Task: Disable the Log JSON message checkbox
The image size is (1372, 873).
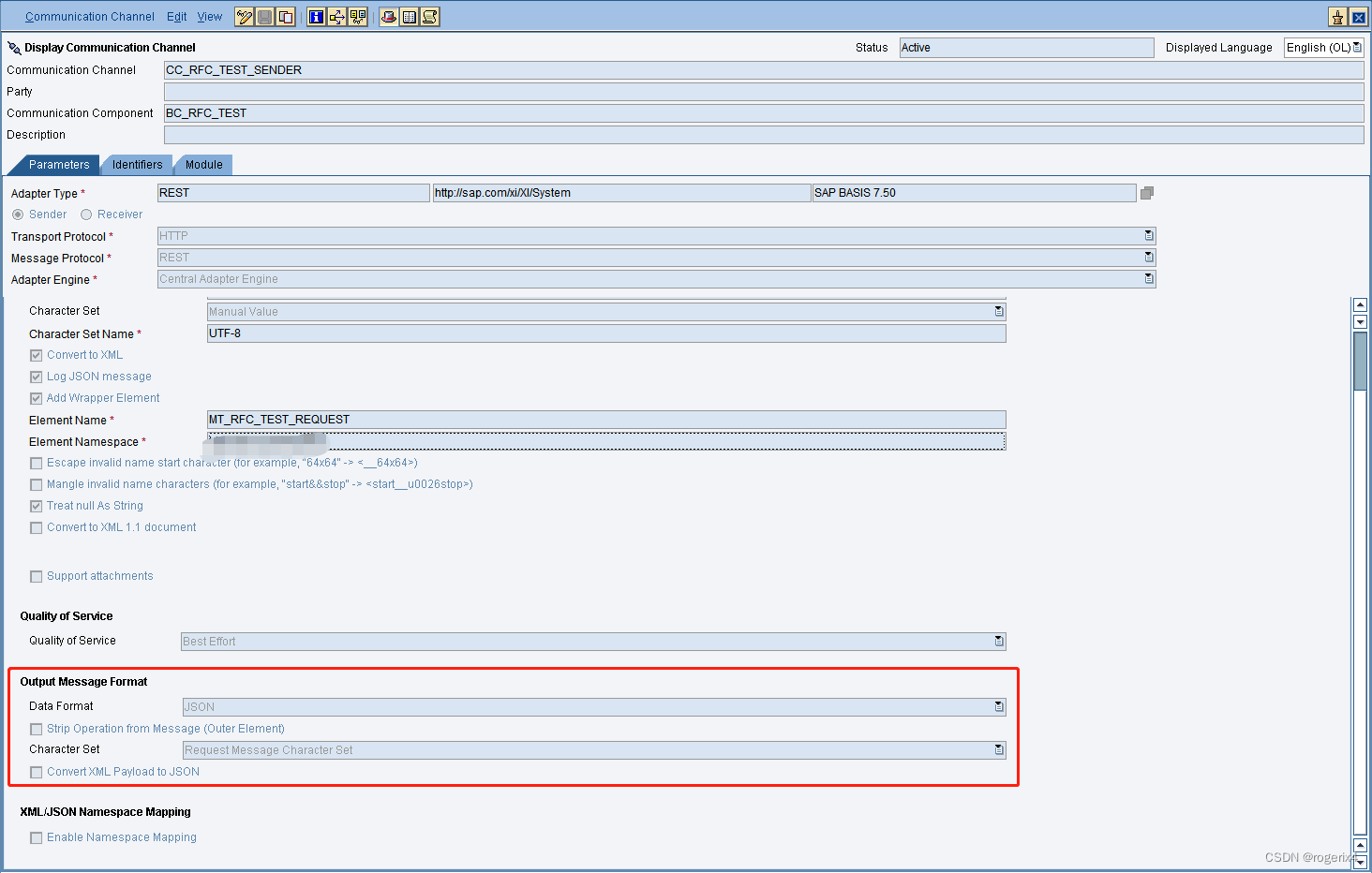Action: (x=36, y=377)
